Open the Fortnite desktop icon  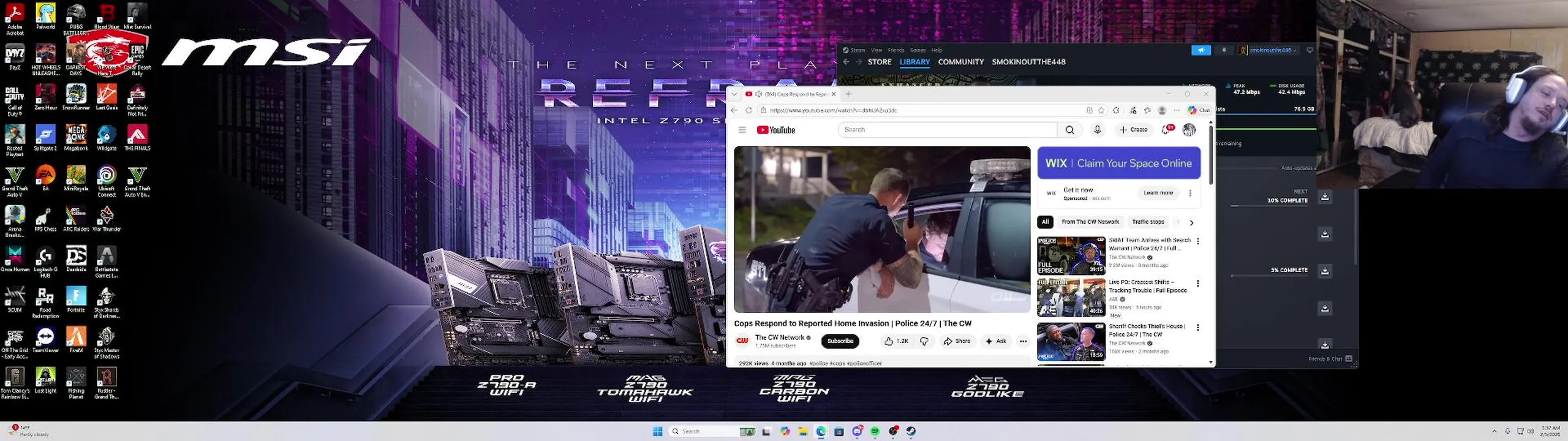pos(76,300)
